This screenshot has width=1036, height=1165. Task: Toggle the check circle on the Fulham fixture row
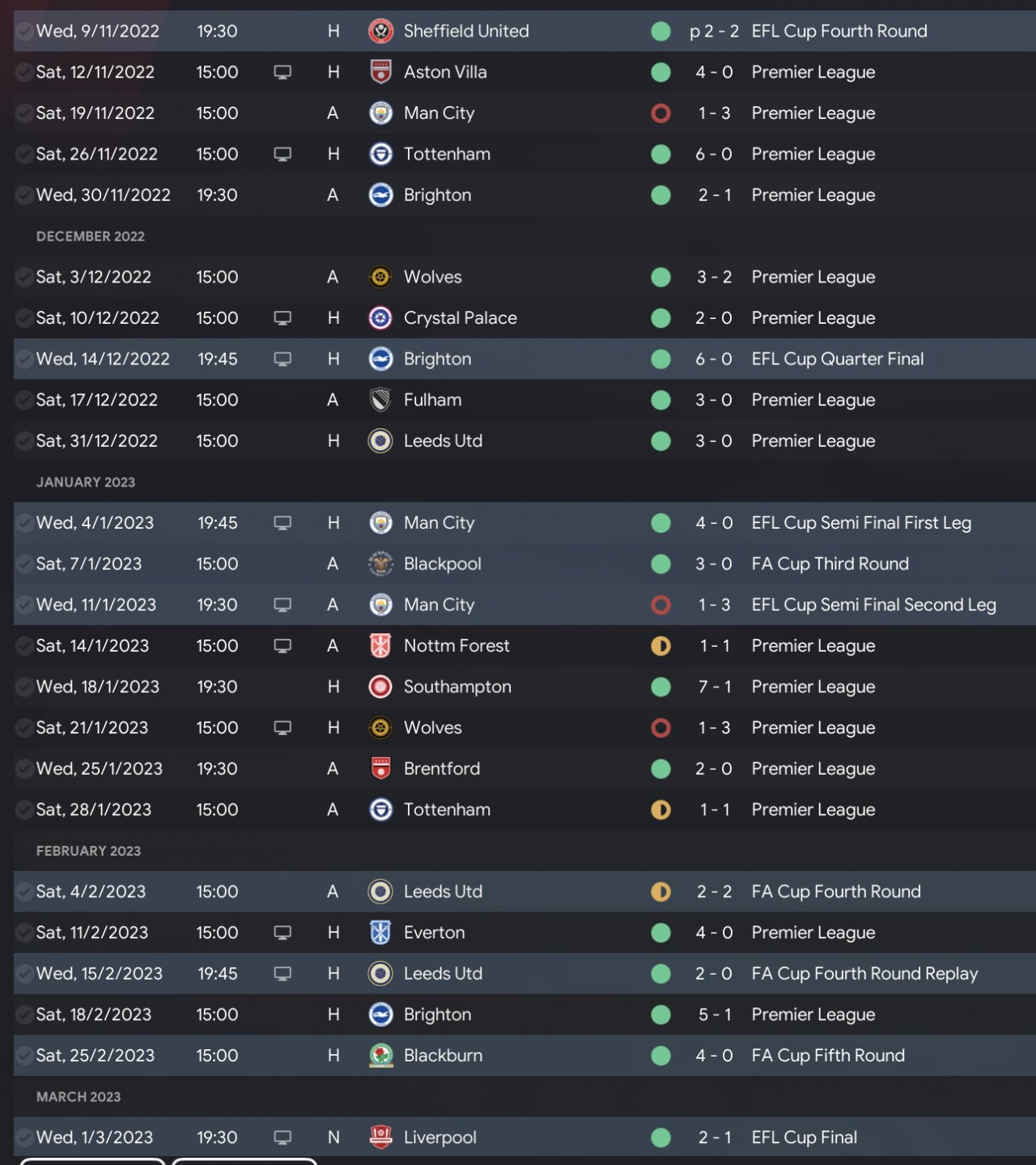point(24,400)
